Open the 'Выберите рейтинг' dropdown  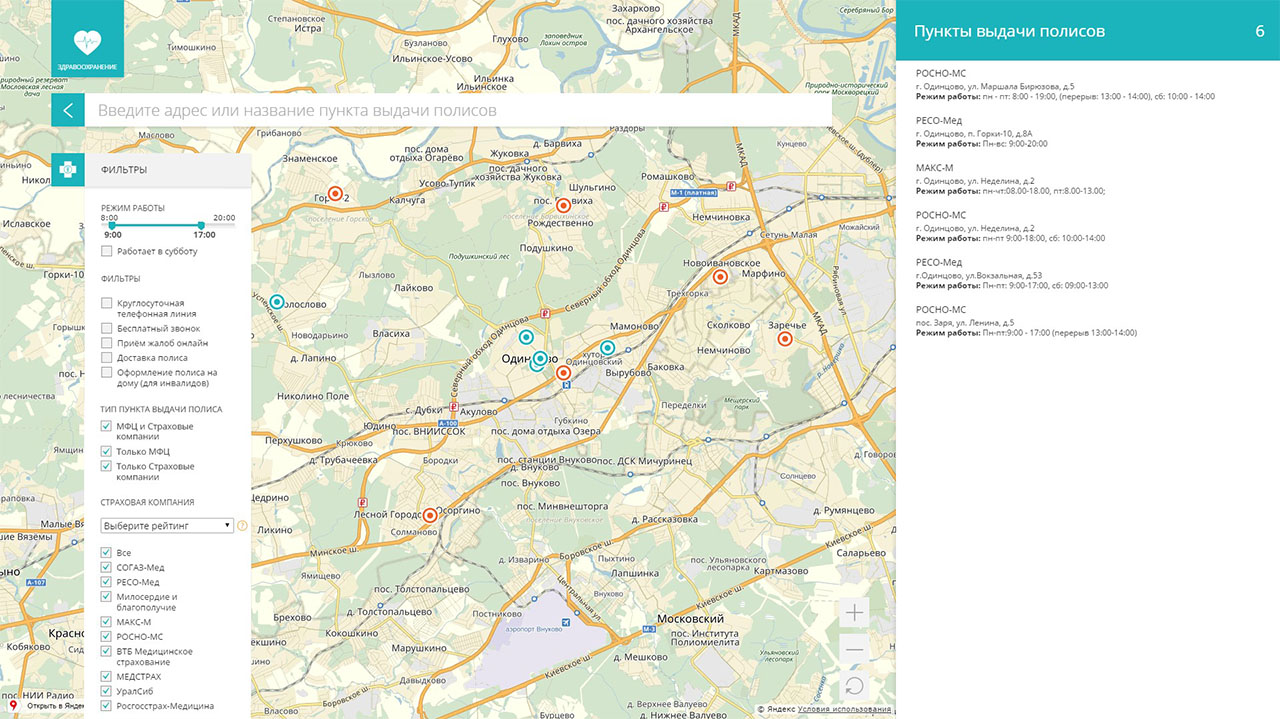[x=167, y=525]
